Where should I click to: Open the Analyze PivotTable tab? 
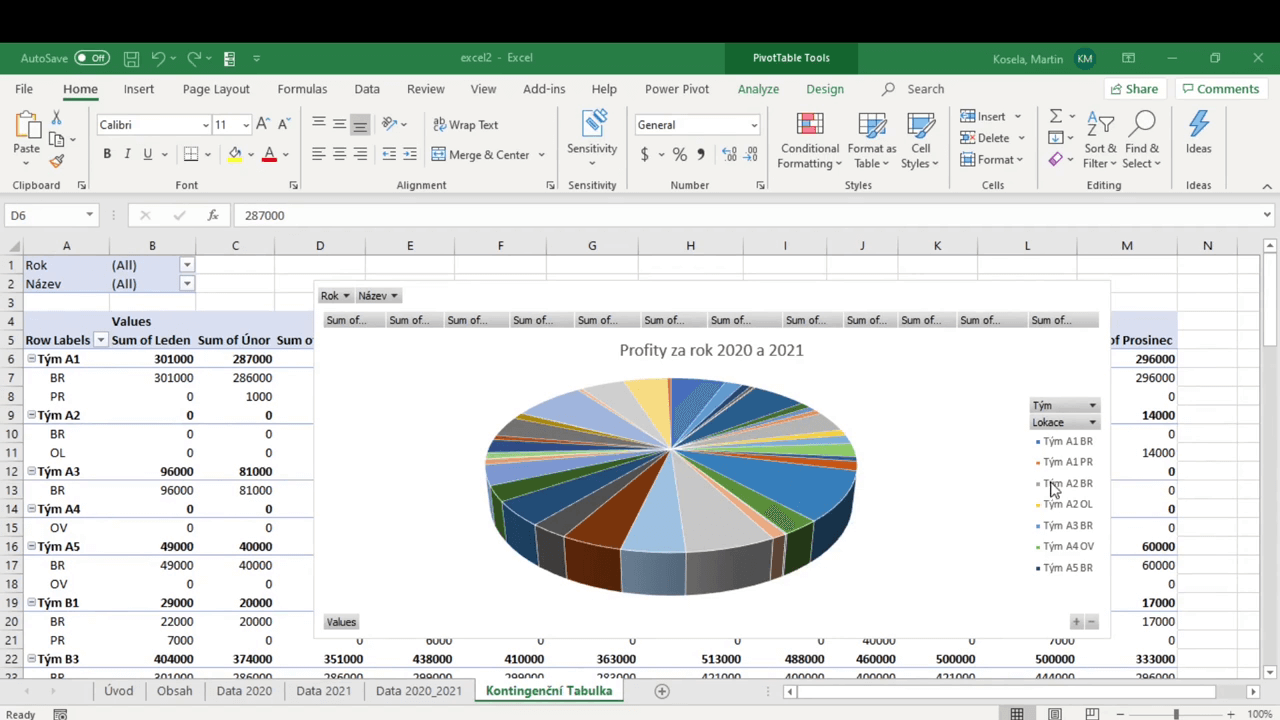point(758,89)
